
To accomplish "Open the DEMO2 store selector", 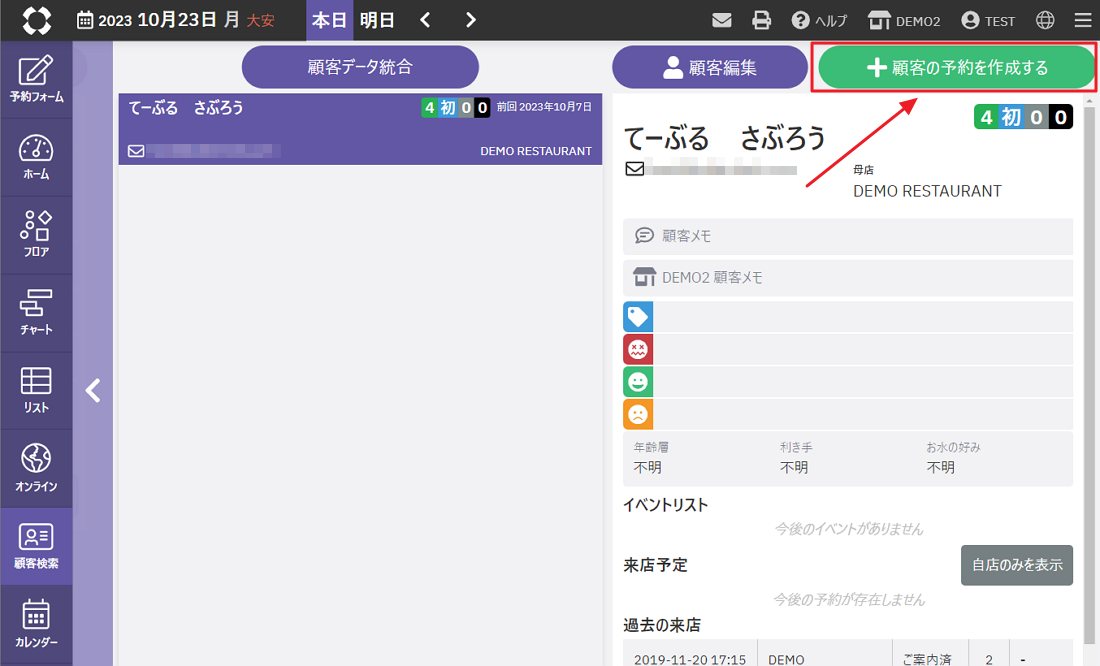I will [904, 20].
